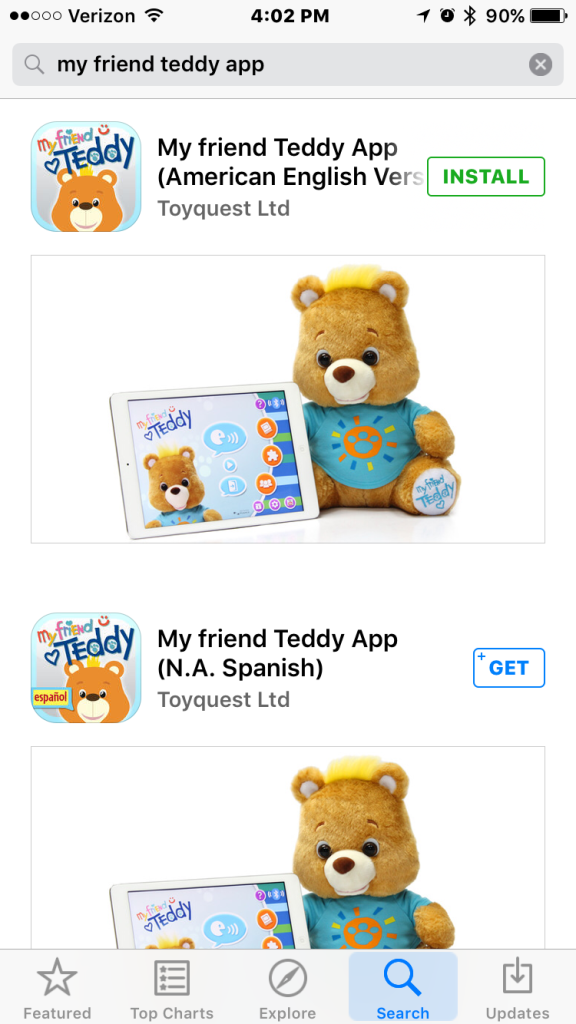
Task: Tap the battery indicator in status bar
Action: click(549, 16)
